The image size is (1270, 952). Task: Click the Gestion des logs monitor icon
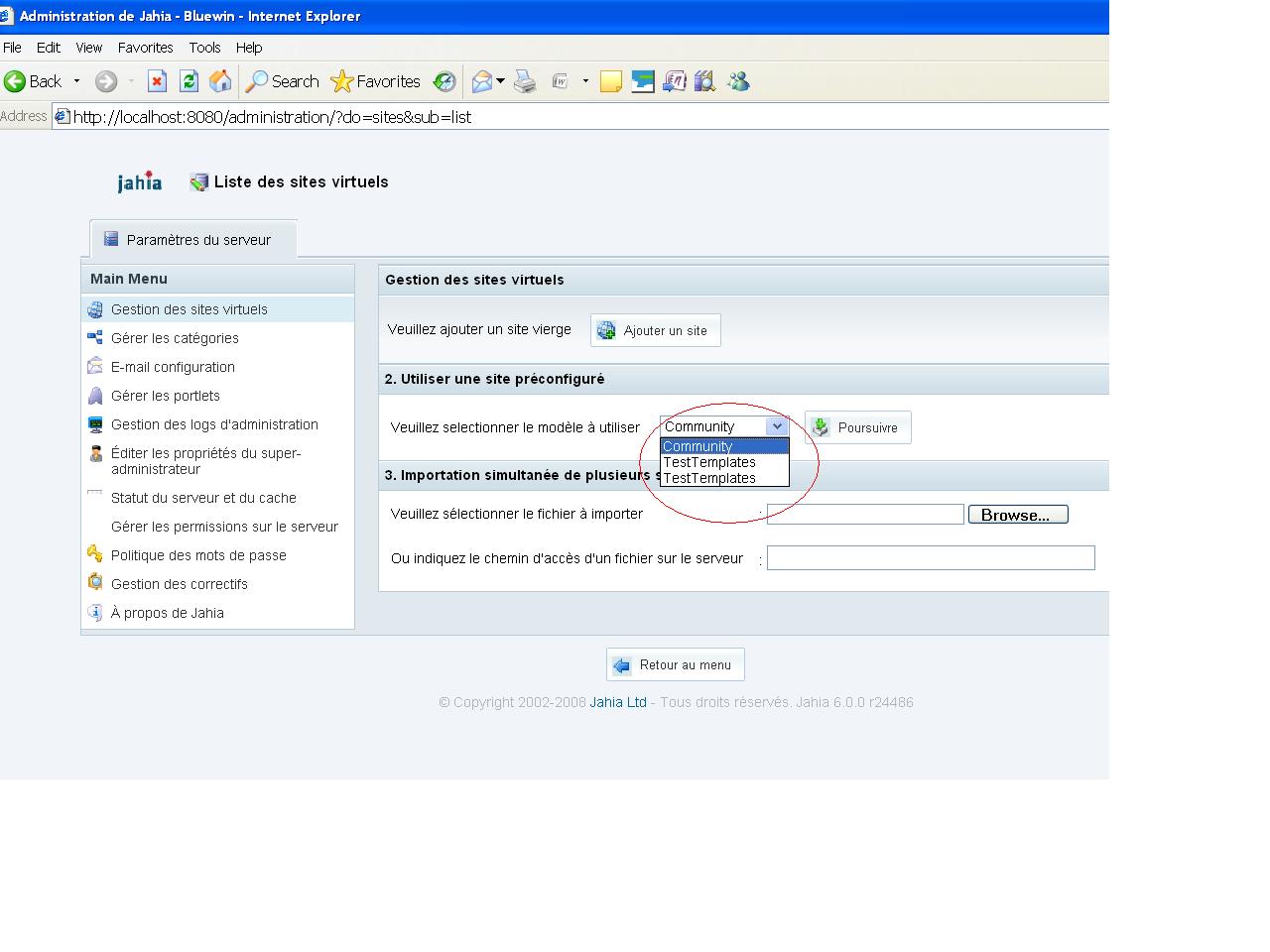[x=95, y=424]
